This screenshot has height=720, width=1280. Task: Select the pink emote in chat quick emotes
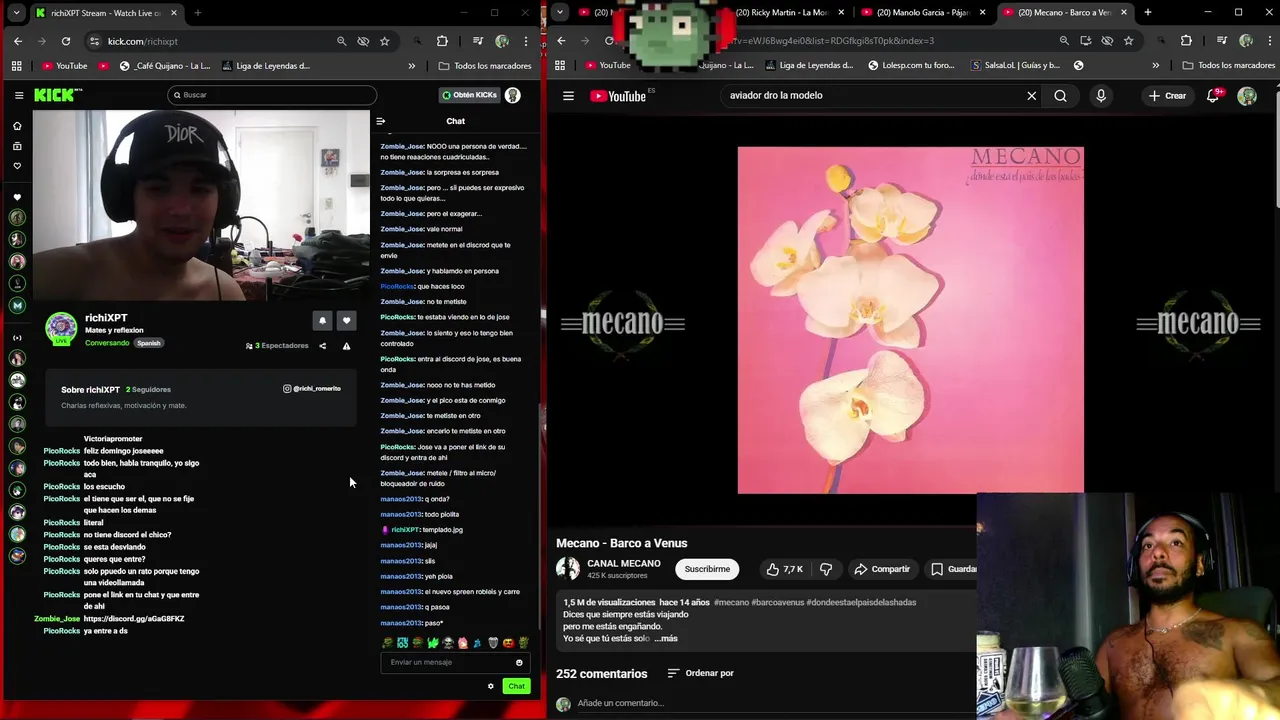tap(462, 643)
